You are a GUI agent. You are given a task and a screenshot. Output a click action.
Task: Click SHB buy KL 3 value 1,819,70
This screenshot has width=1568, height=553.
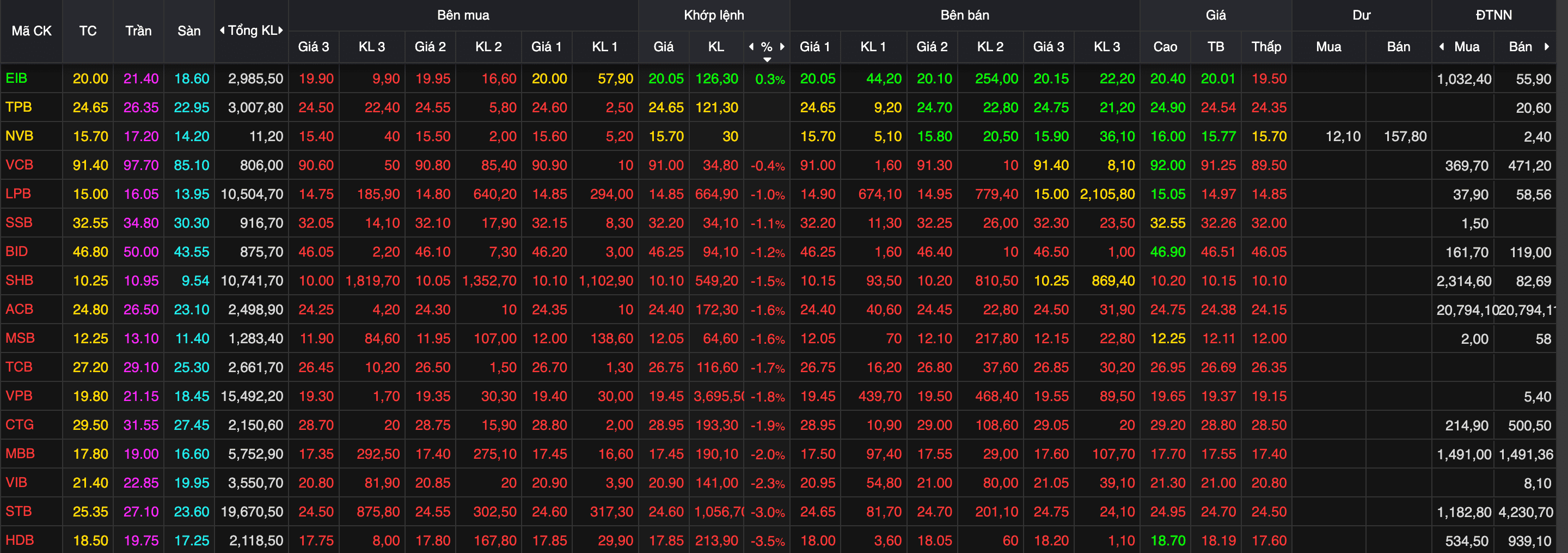372,281
